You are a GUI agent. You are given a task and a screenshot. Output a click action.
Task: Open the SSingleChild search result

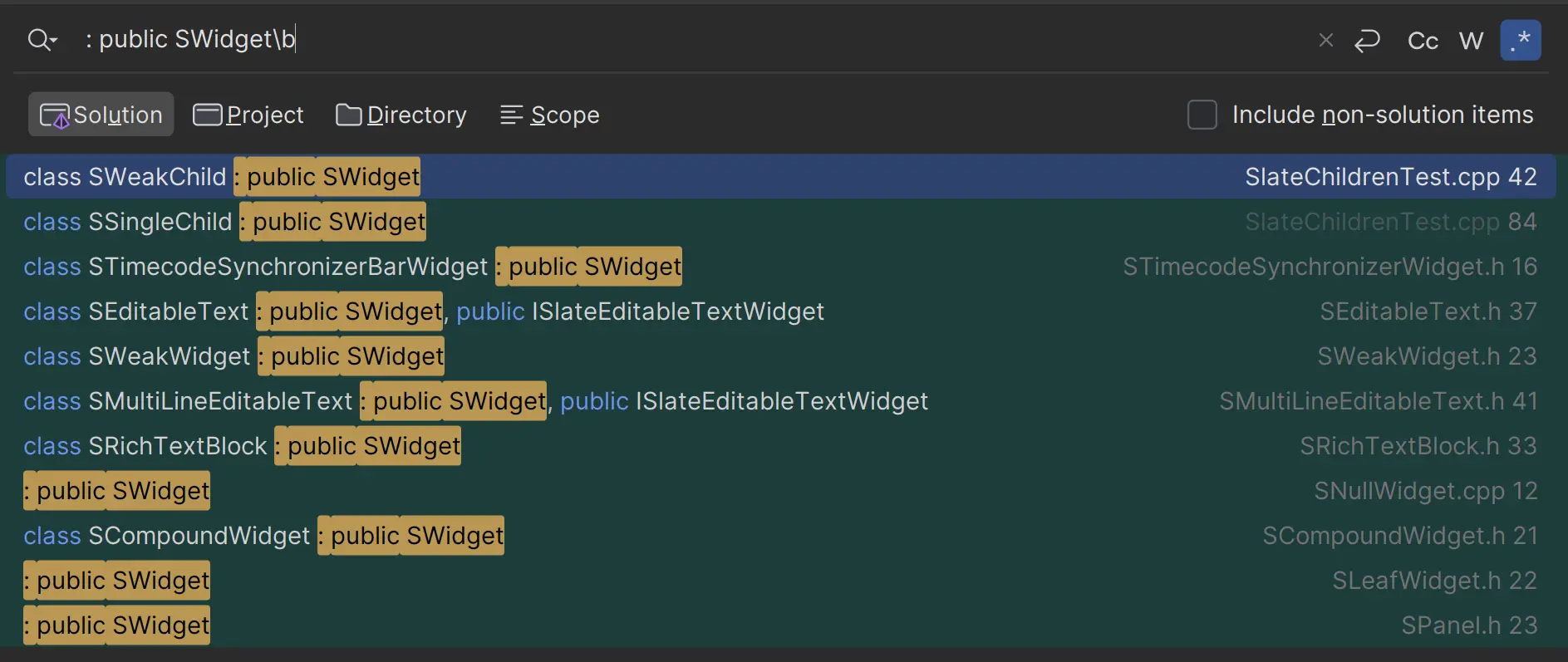pyautogui.click(x=779, y=222)
